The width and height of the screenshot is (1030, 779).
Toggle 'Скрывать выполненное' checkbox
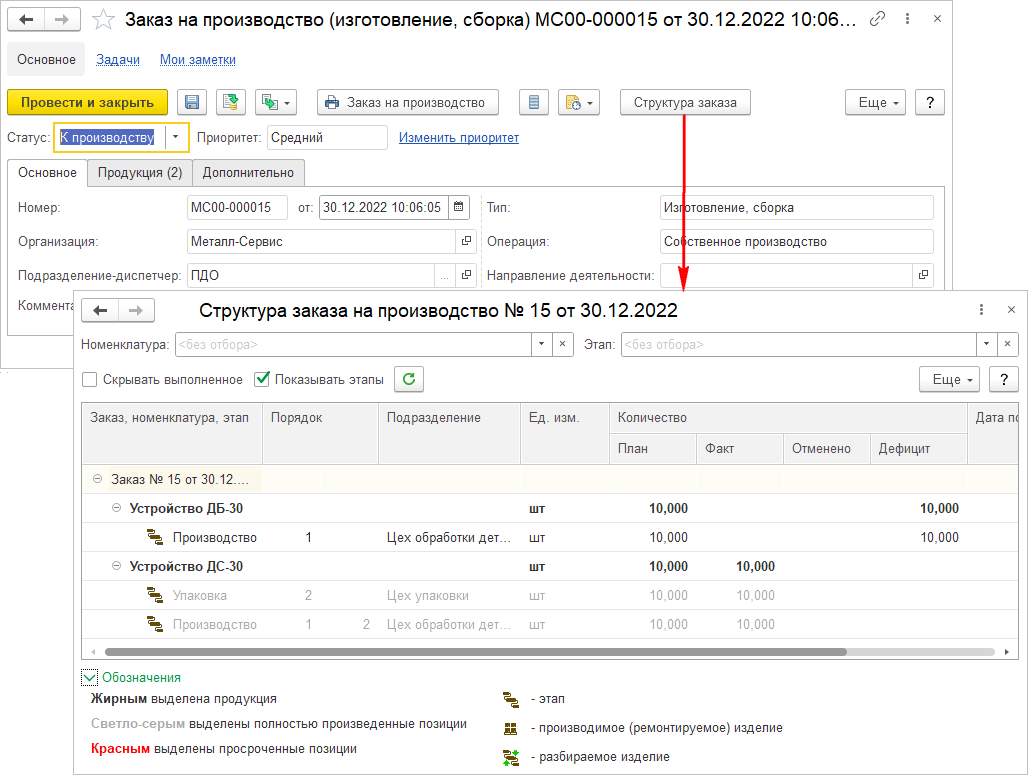(90, 380)
